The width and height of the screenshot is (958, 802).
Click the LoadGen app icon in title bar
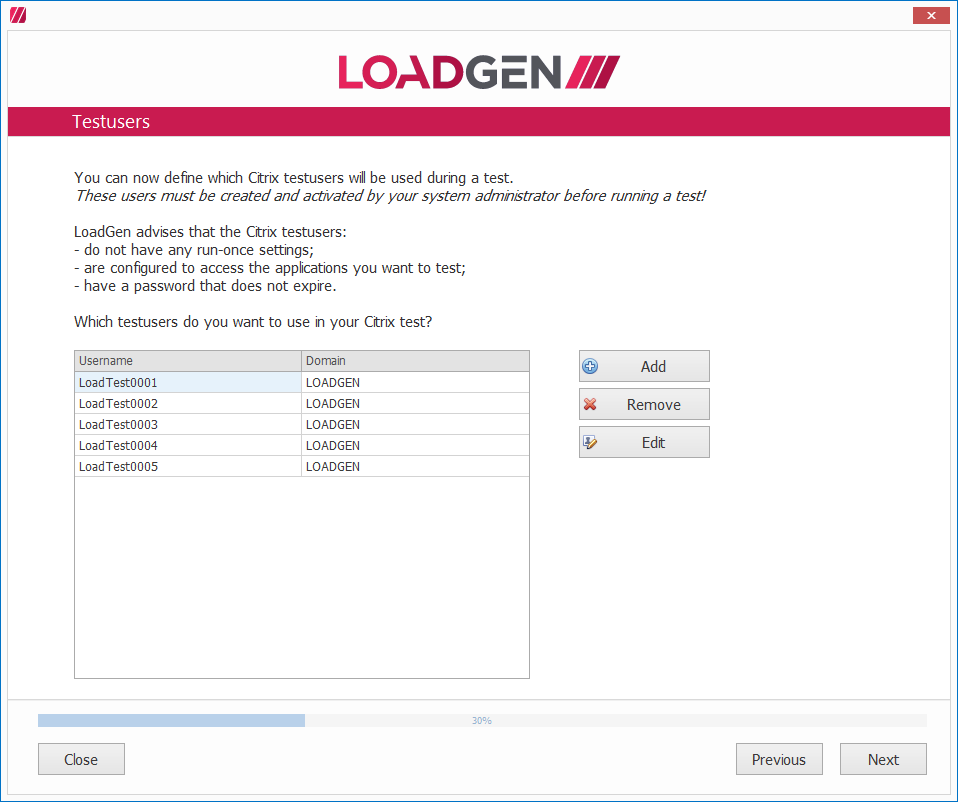17,15
